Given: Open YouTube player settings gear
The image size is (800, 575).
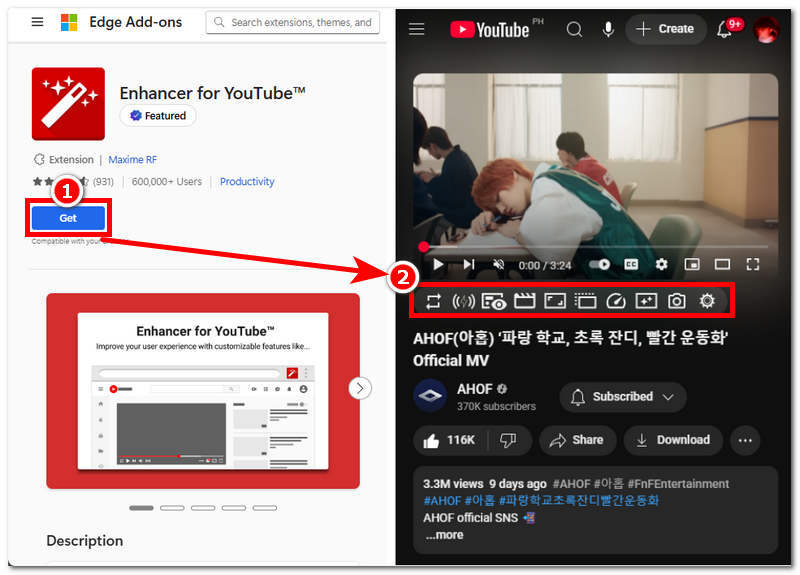Looking at the screenshot, I should point(661,264).
